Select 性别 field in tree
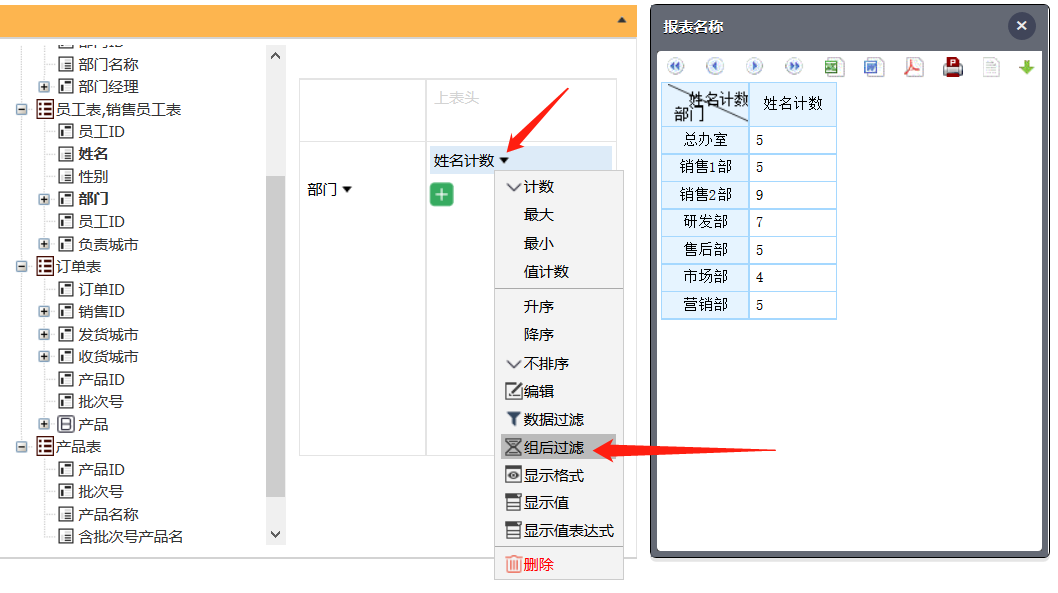 point(93,177)
